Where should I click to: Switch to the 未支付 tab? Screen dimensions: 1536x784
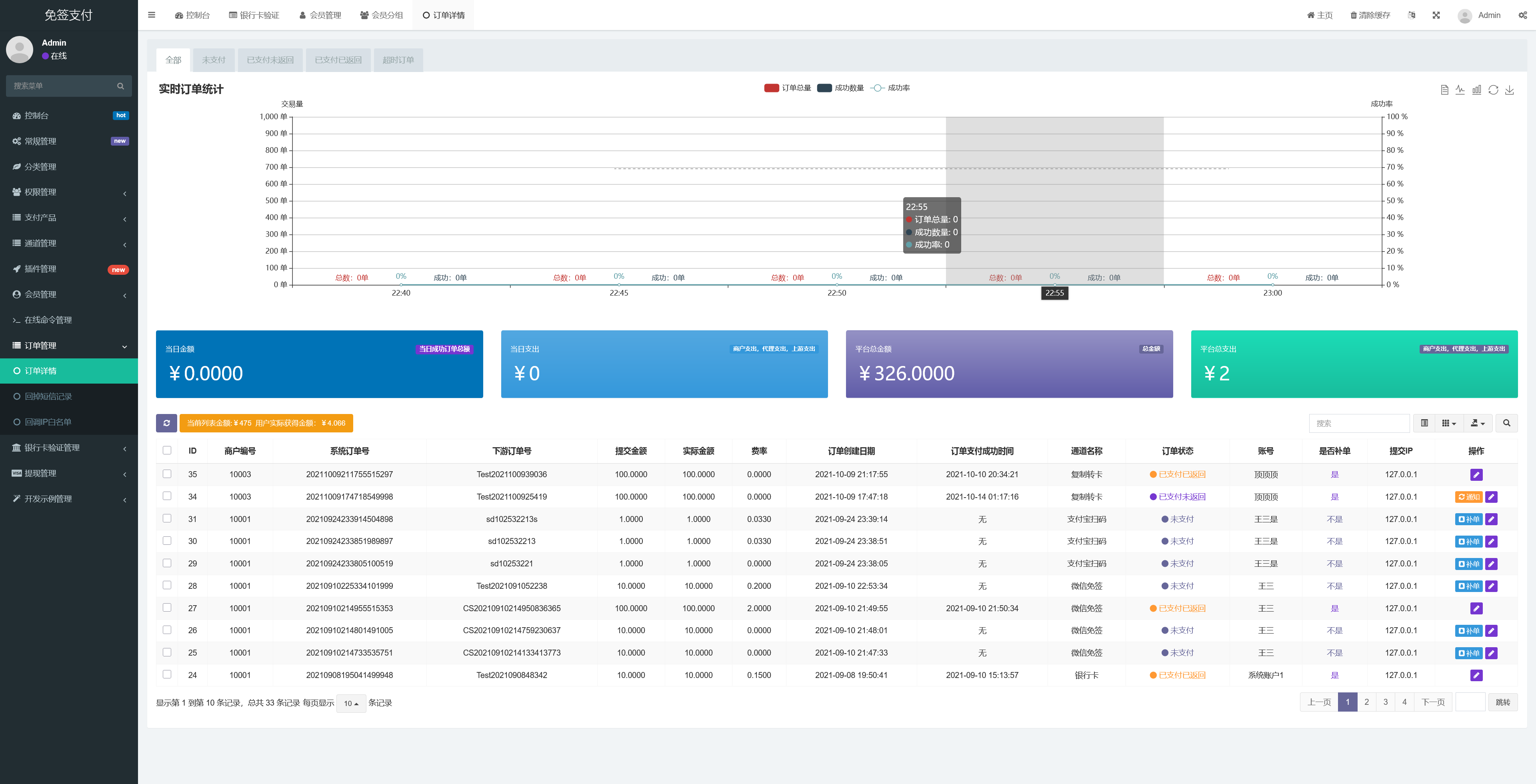[x=214, y=60]
